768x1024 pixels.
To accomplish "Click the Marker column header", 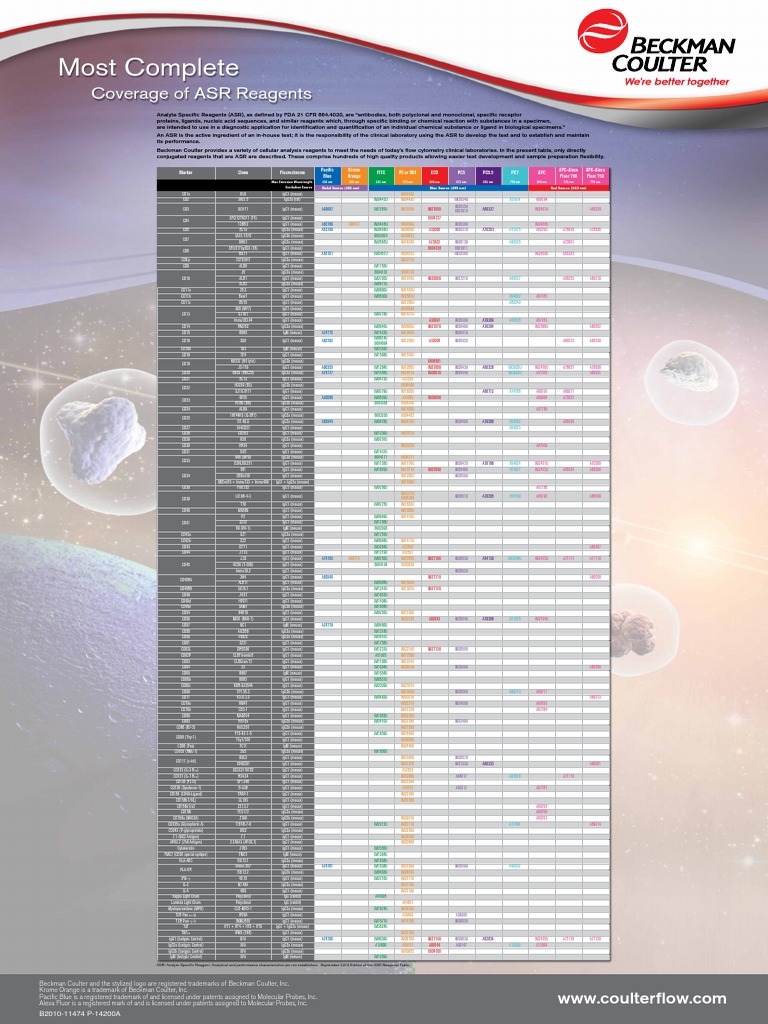I will [186, 173].
